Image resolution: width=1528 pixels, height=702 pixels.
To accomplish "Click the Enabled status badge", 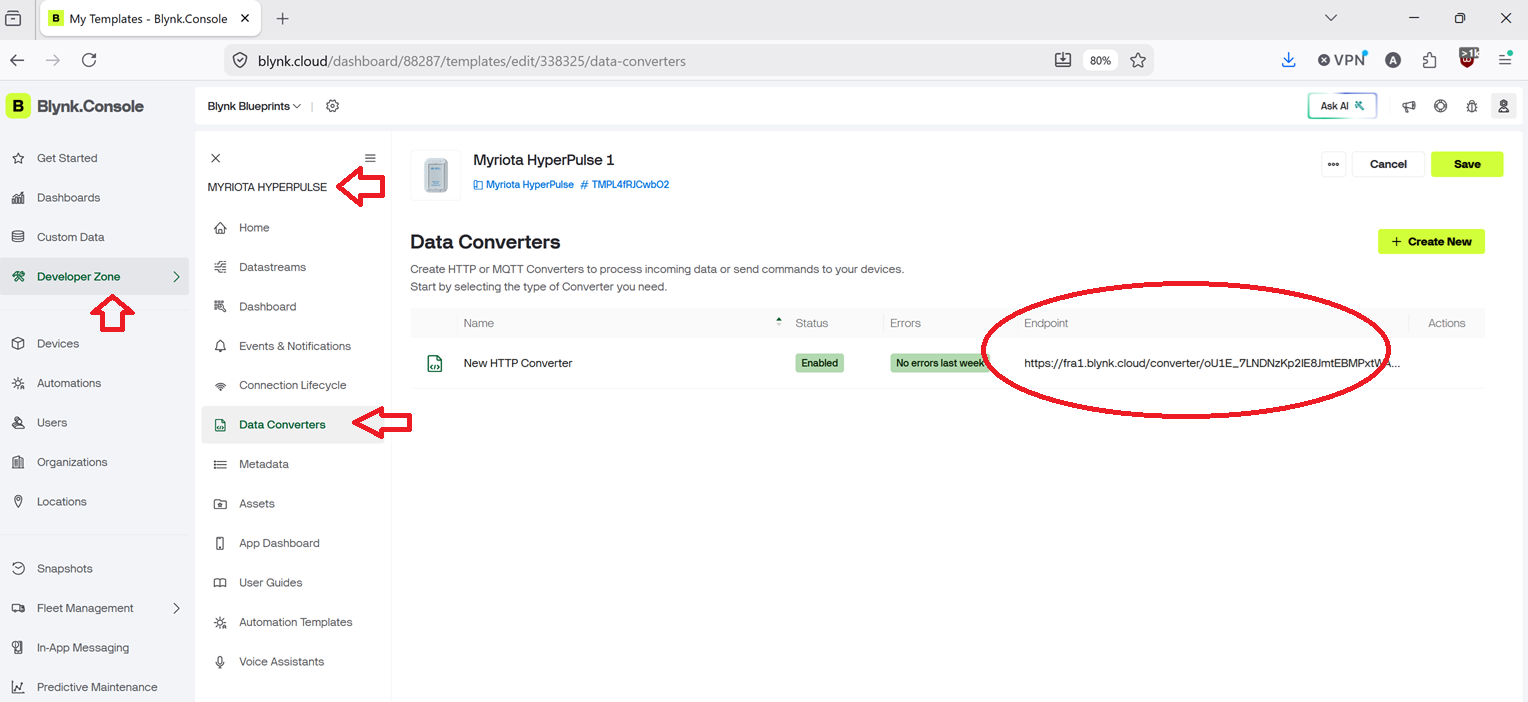I will [x=819, y=363].
